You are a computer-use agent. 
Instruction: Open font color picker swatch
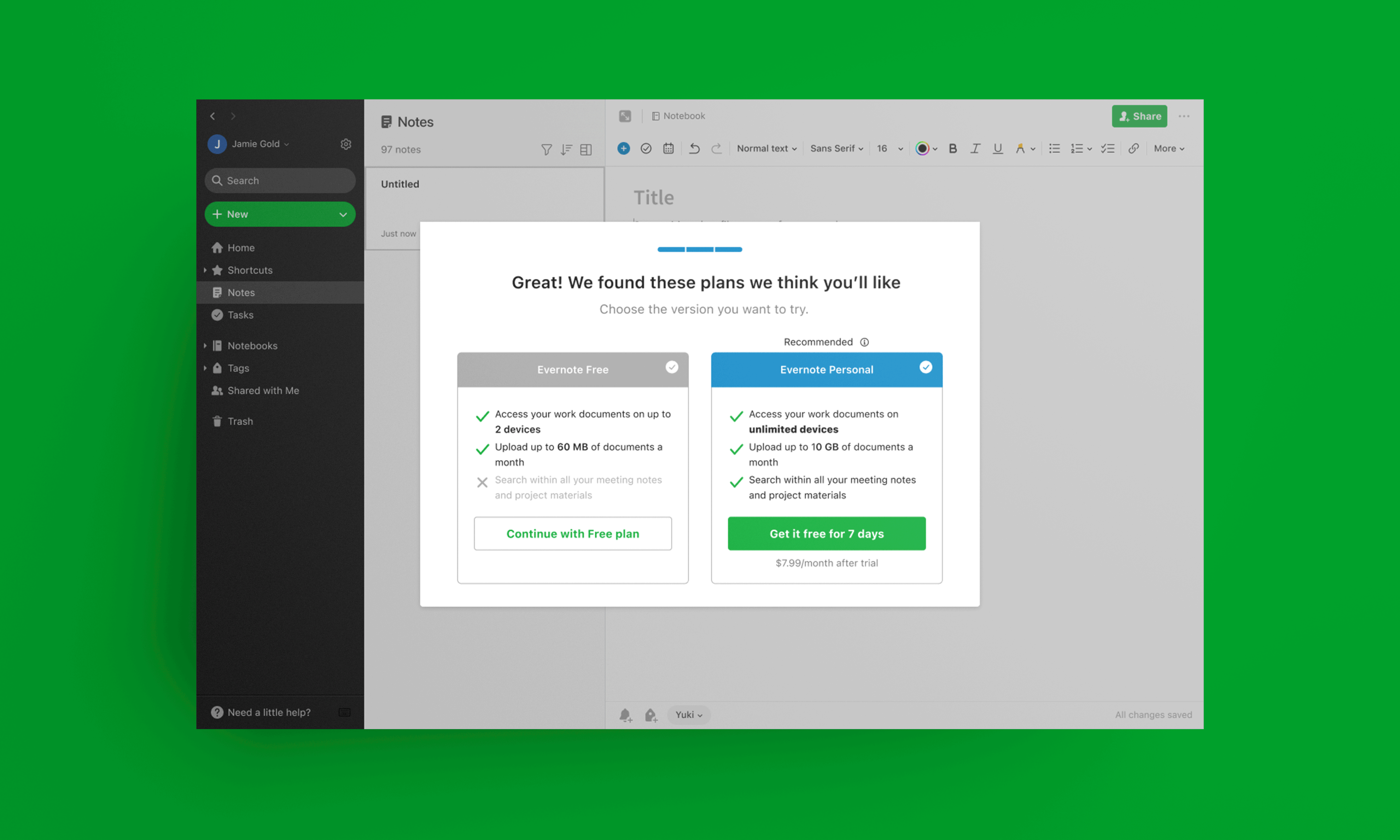tap(922, 148)
